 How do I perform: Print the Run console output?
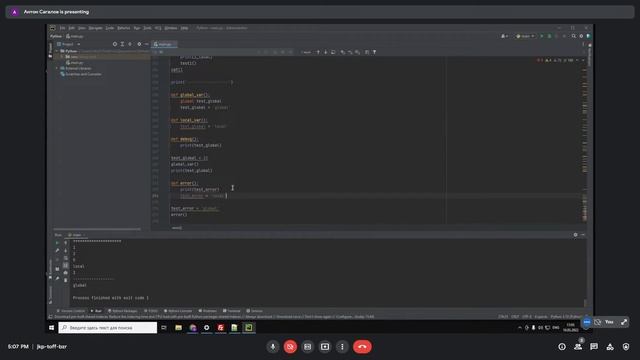(x=65, y=273)
